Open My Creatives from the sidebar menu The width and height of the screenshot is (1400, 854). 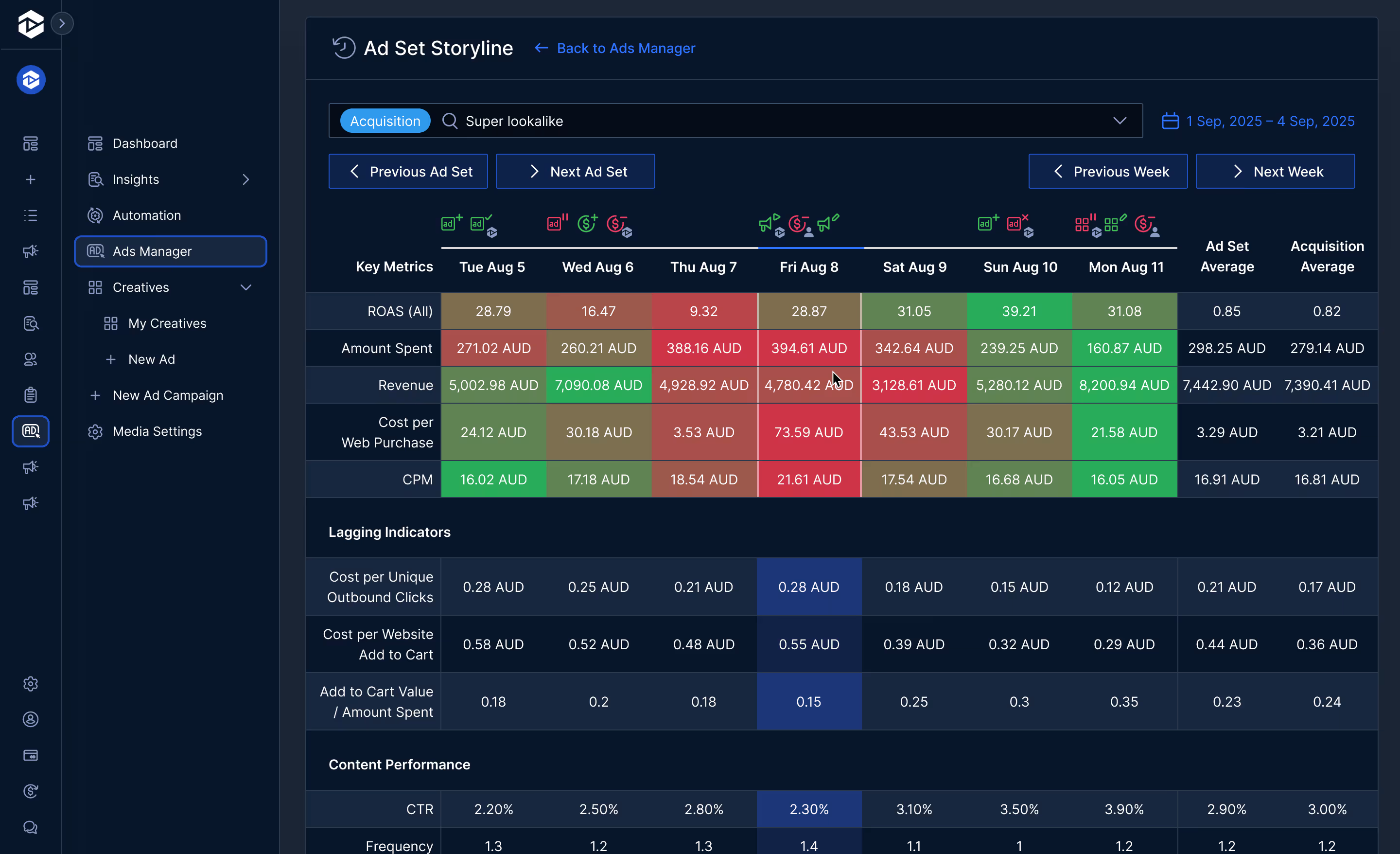[x=167, y=323]
